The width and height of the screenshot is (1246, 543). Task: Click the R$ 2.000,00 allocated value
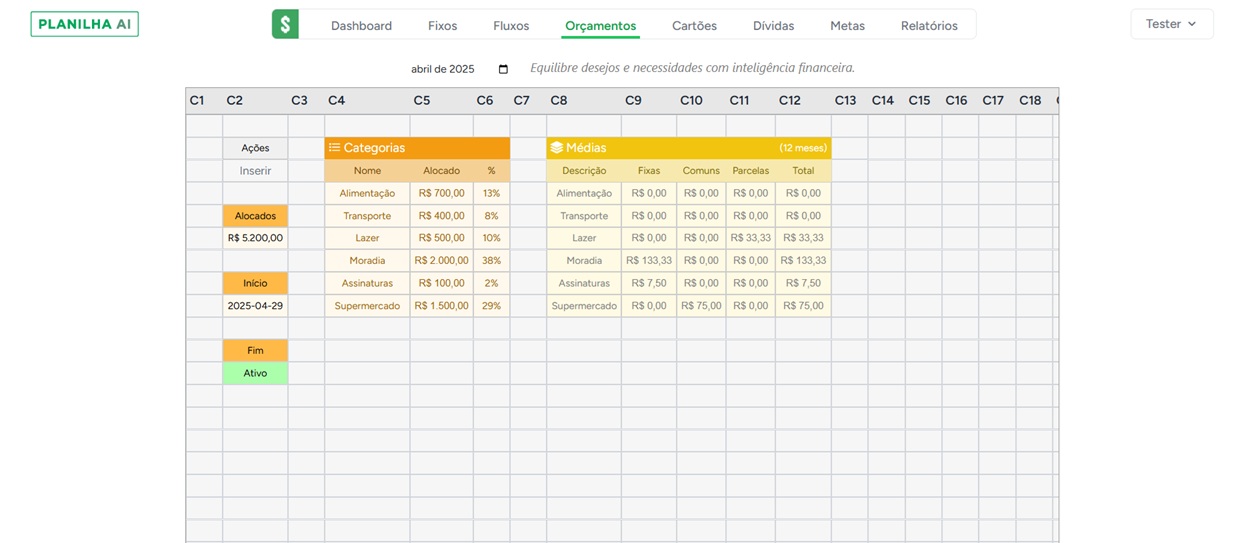pyautogui.click(x=441, y=261)
